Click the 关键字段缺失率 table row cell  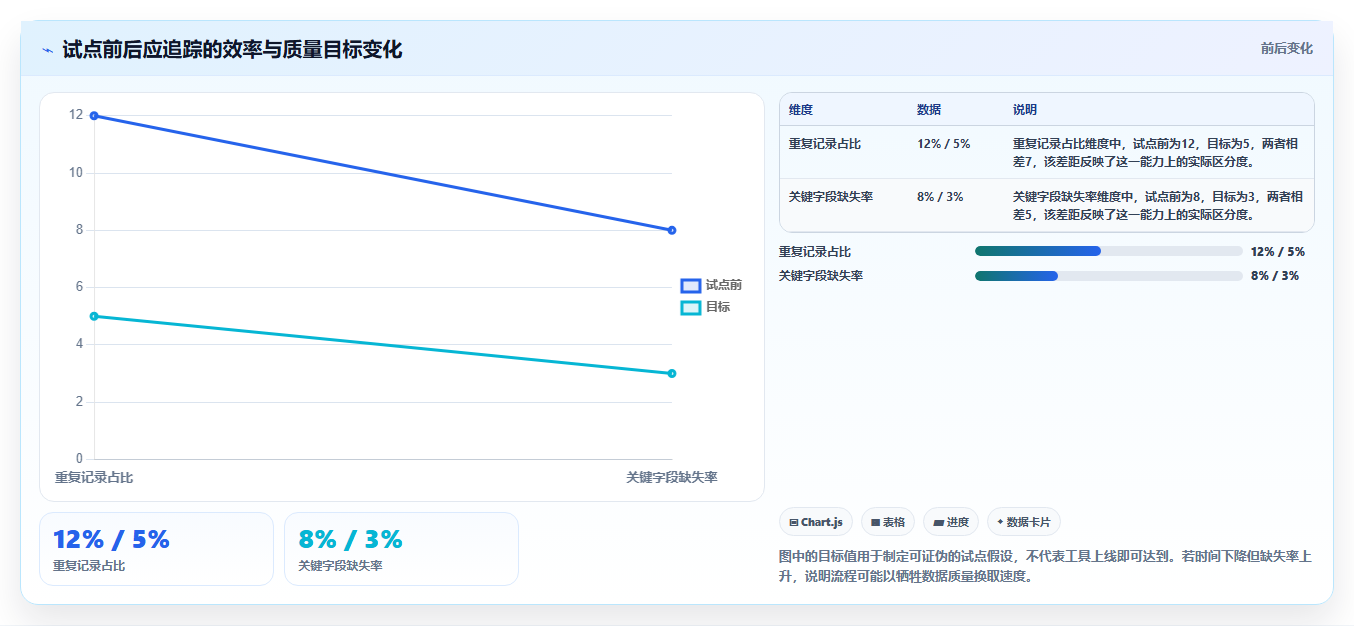tap(831, 196)
